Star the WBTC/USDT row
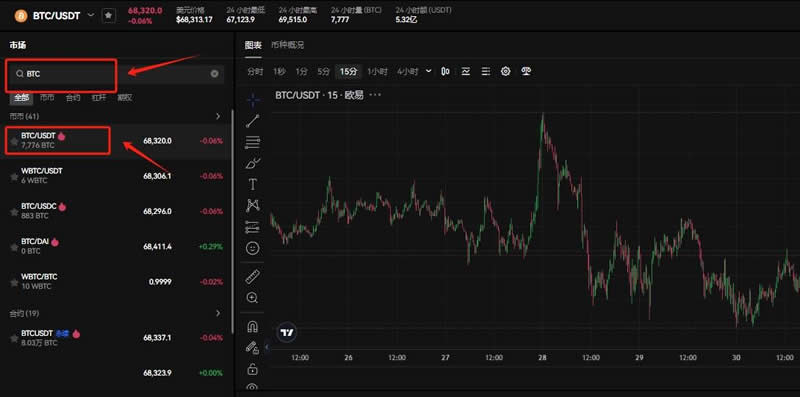The height and width of the screenshot is (397, 800). [x=14, y=177]
